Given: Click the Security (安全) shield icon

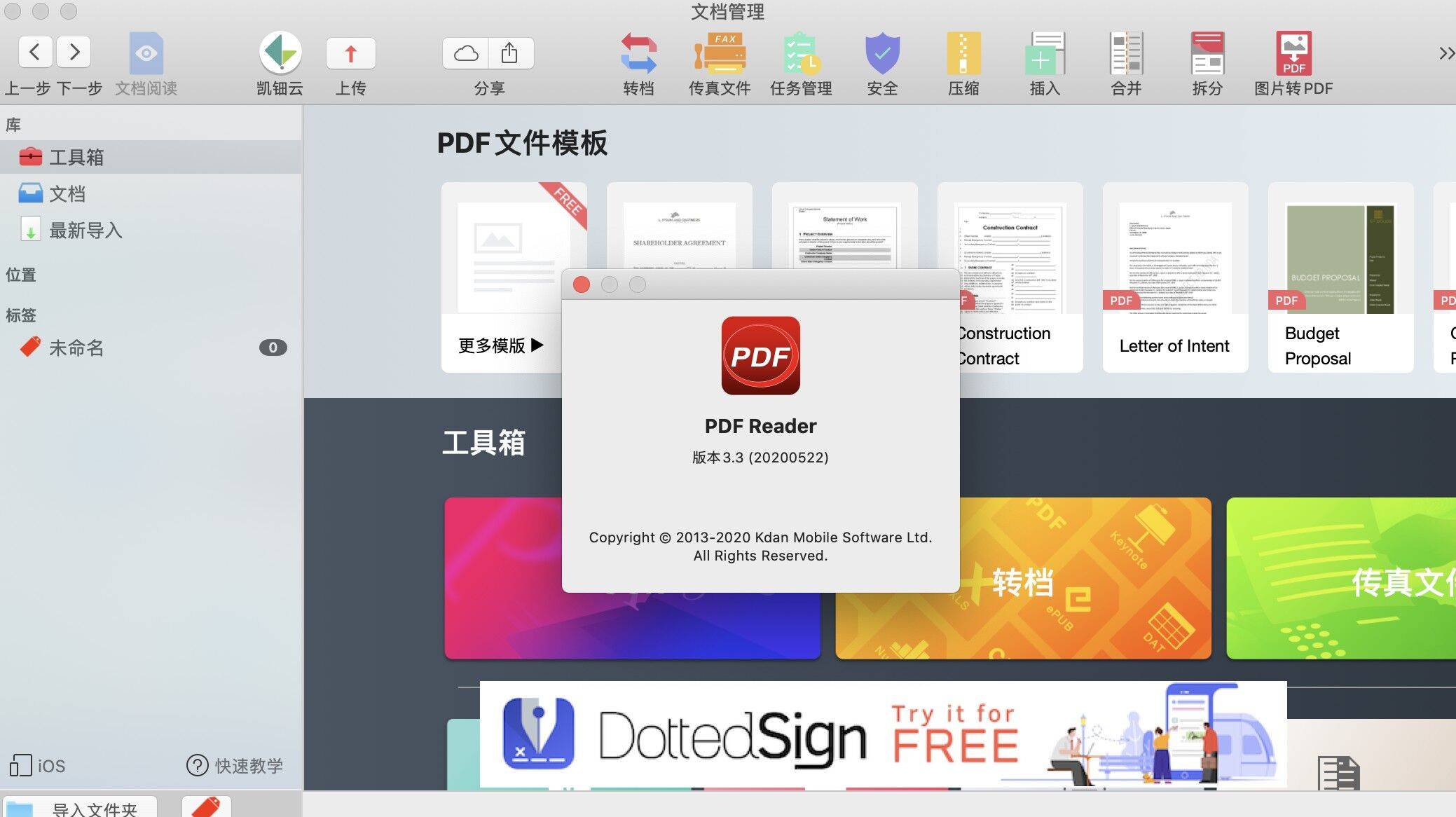Looking at the screenshot, I should pyautogui.click(x=882, y=54).
